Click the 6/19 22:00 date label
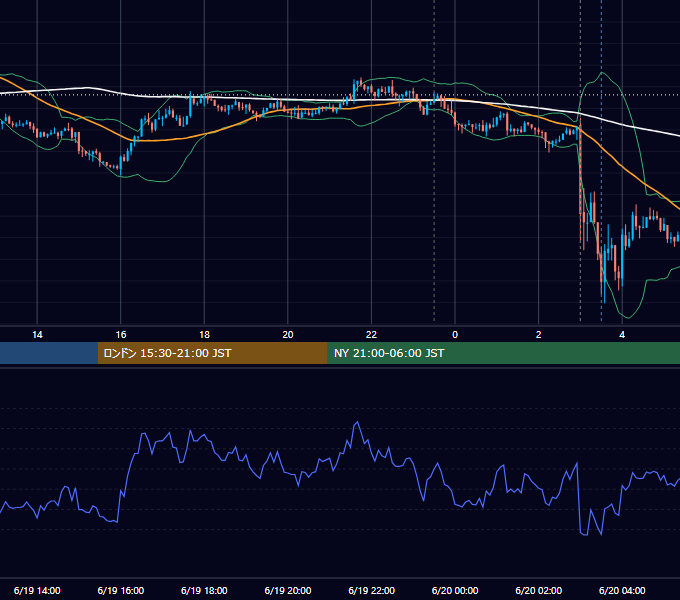 (372, 590)
